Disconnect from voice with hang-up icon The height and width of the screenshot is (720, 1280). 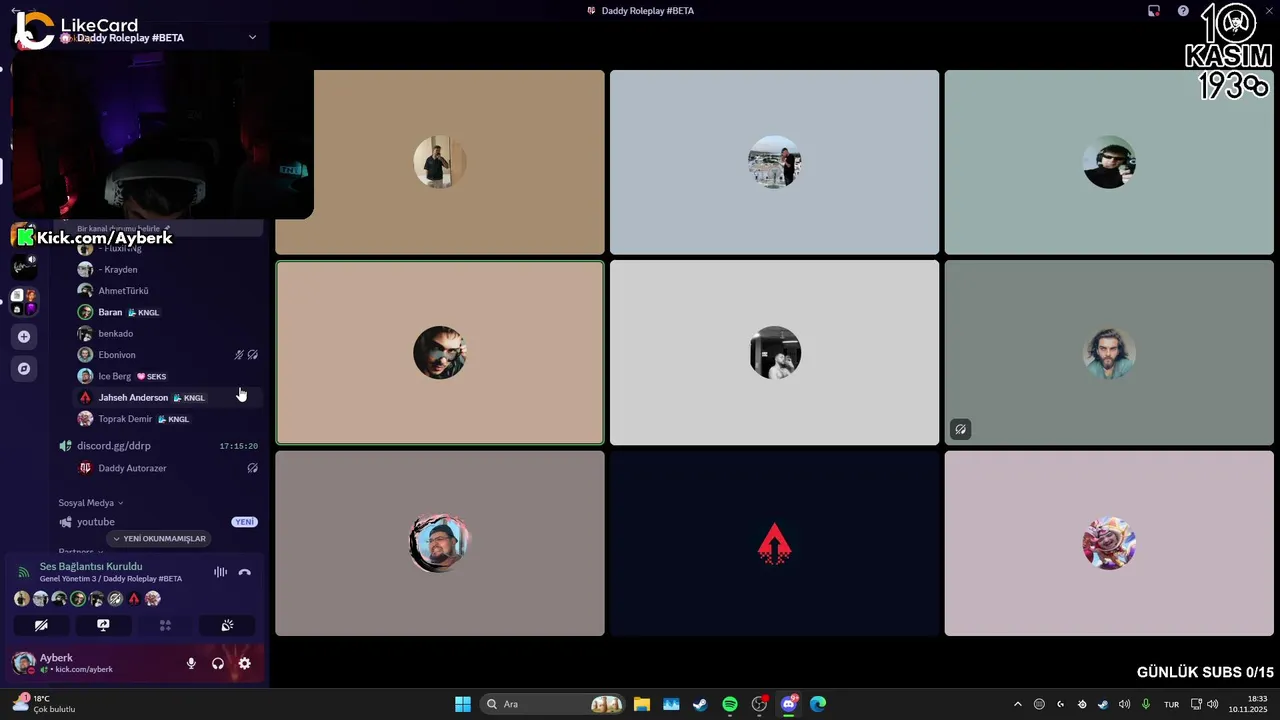point(245,572)
